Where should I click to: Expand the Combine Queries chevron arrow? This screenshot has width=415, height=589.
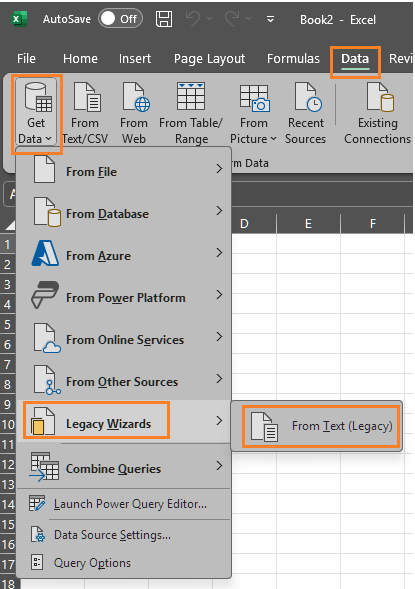[220, 466]
